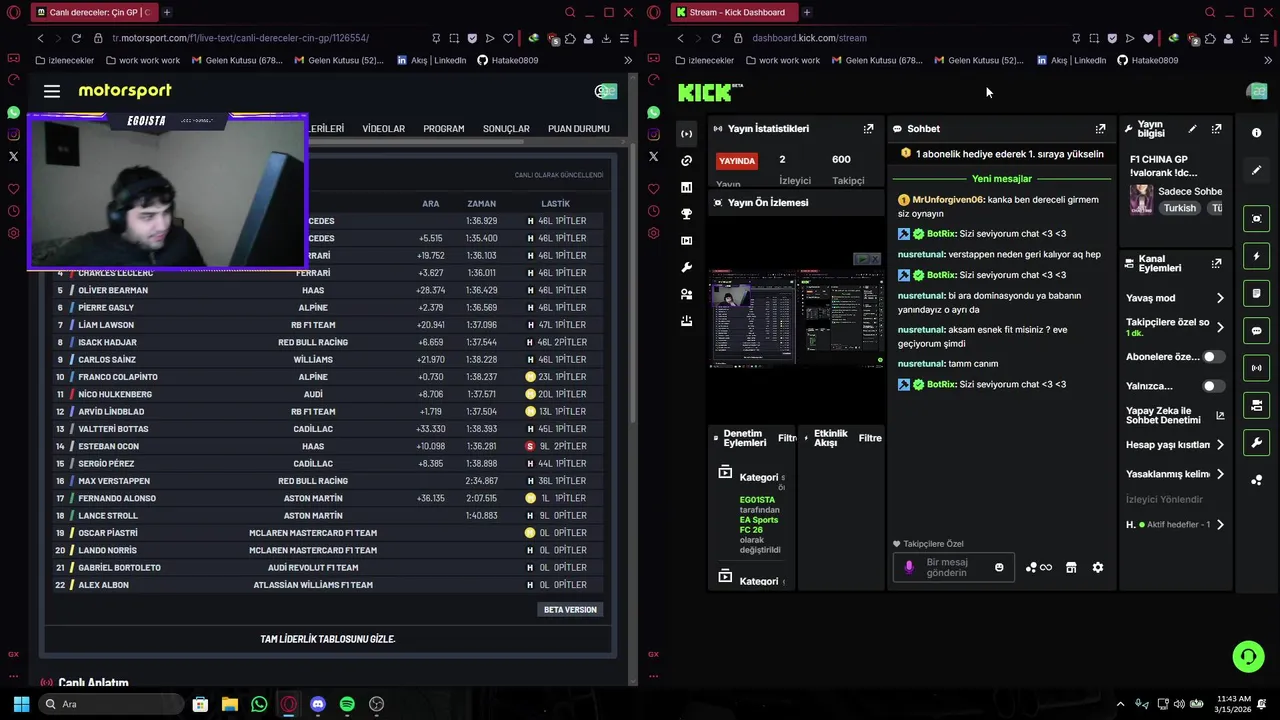Click the Yayın Ön İzlemesi stream preview
1280x720 pixels.
[796, 318]
